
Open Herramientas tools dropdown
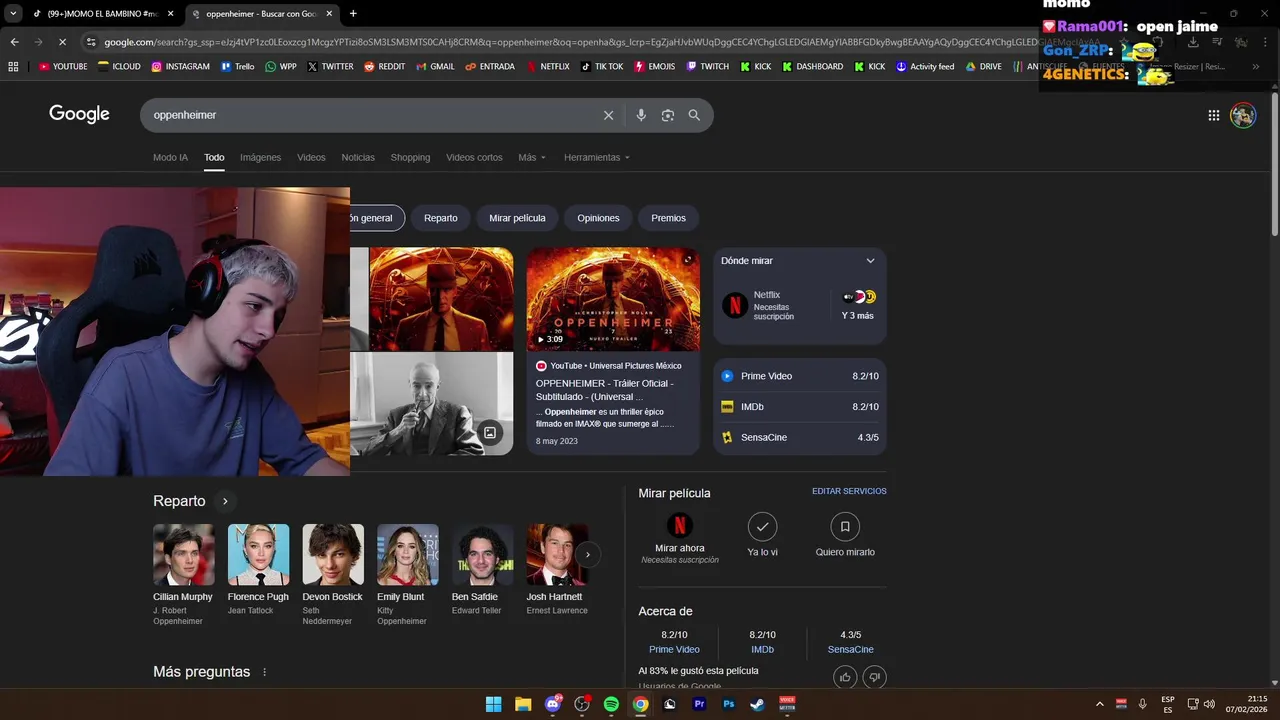point(598,157)
